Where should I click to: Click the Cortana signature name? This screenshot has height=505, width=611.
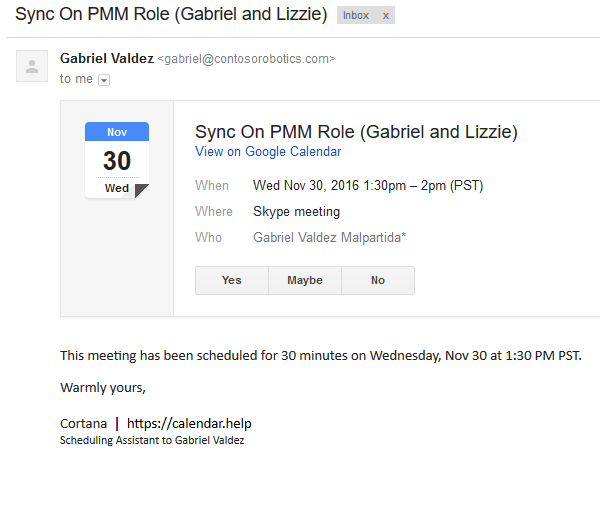pos(83,423)
